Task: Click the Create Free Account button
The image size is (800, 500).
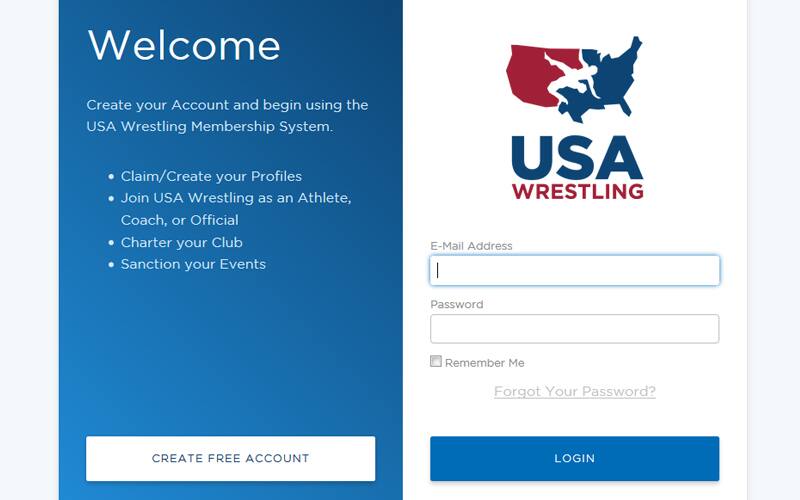Action: pyautogui.click(x=231, y=458)
